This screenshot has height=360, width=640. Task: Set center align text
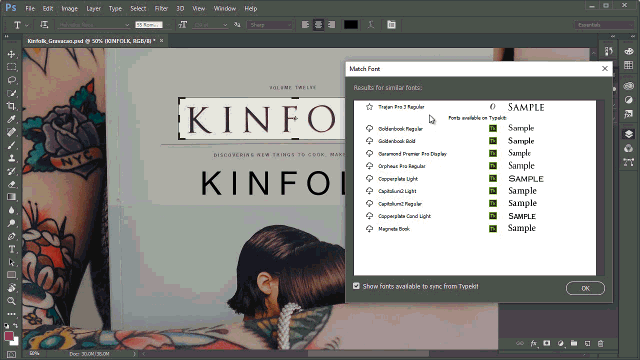tap(318, 25)
